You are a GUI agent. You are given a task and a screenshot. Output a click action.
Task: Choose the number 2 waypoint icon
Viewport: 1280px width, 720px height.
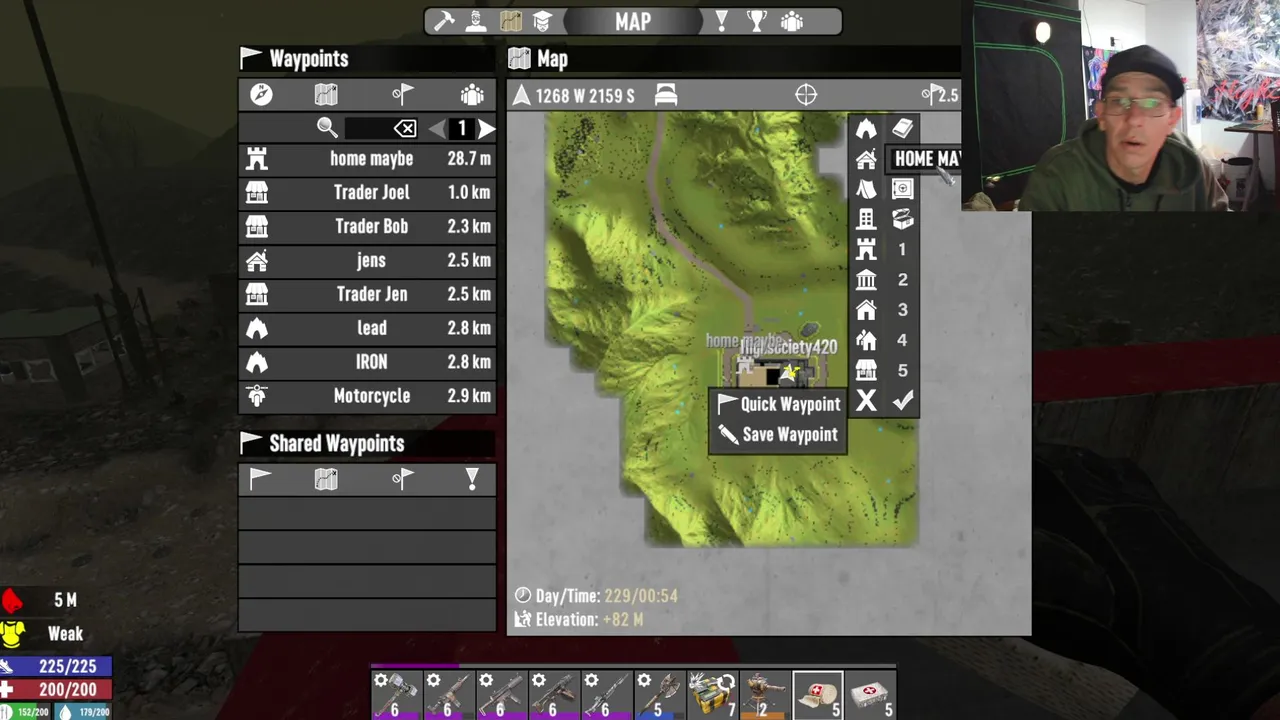pos(902,280)
